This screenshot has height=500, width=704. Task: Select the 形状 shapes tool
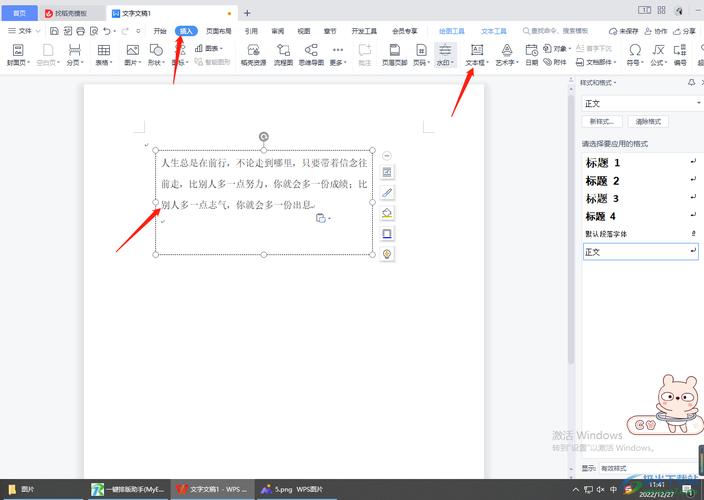(x=156, y=55)
